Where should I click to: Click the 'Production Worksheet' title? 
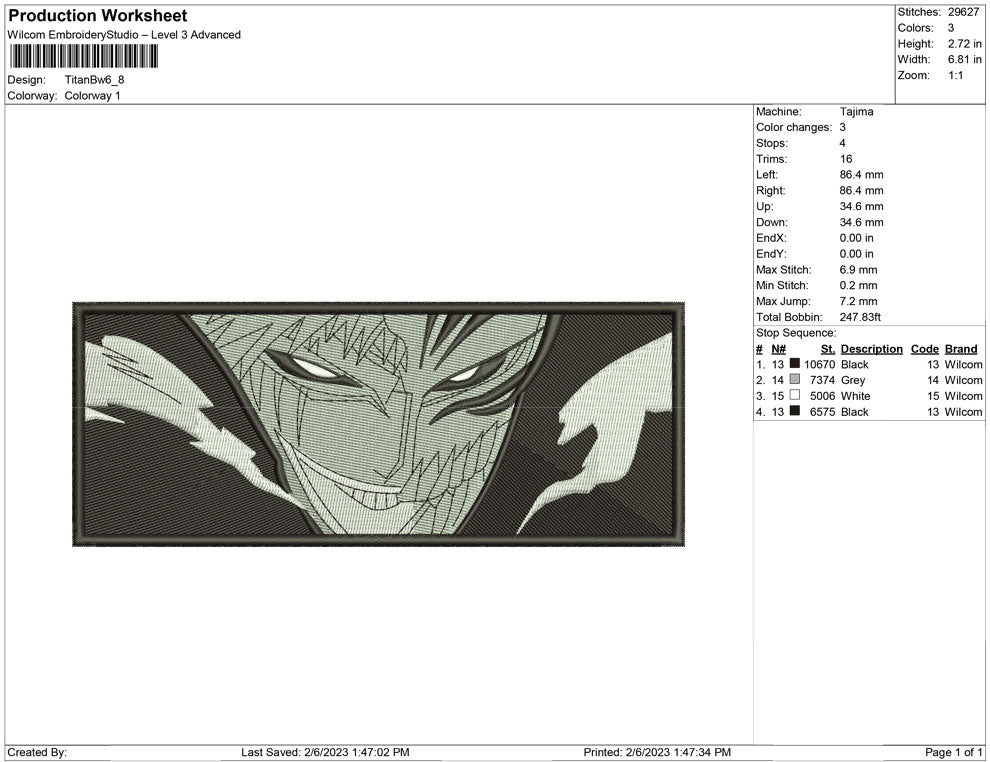click(x=98, y=15)
